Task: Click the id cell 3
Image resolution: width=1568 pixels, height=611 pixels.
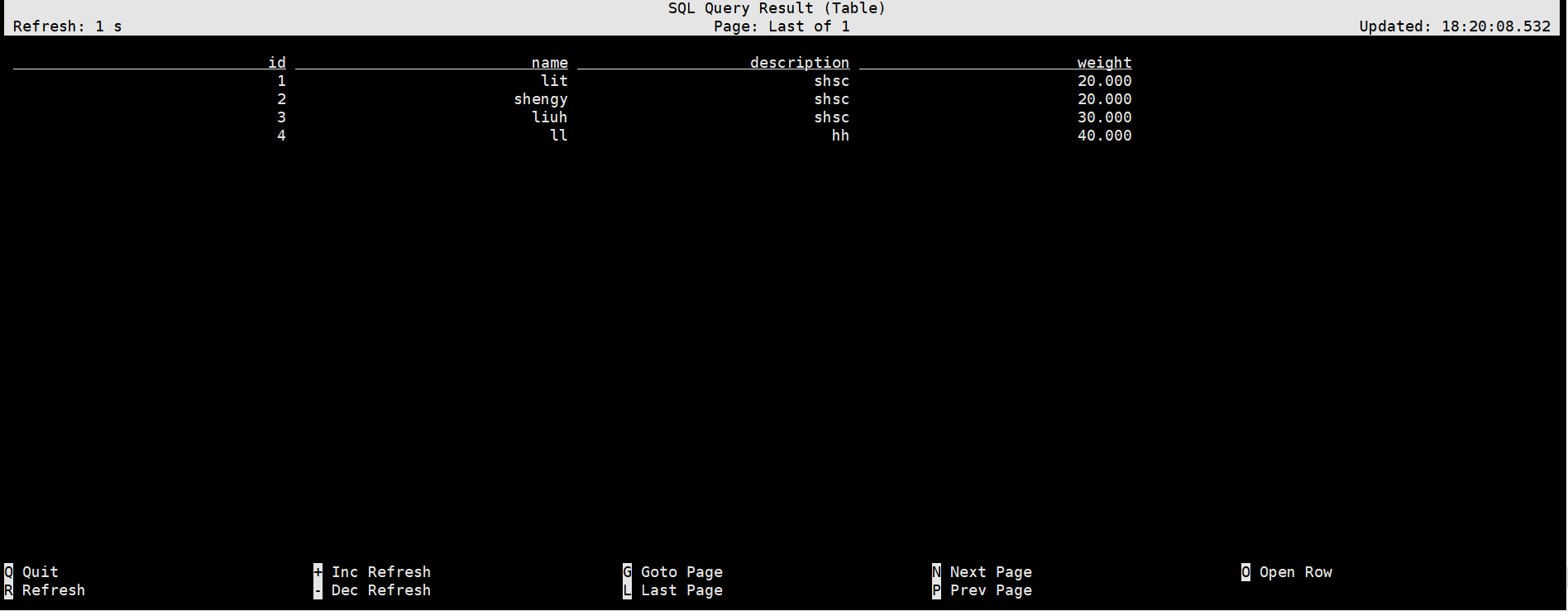Action: (x=281, y=117)
